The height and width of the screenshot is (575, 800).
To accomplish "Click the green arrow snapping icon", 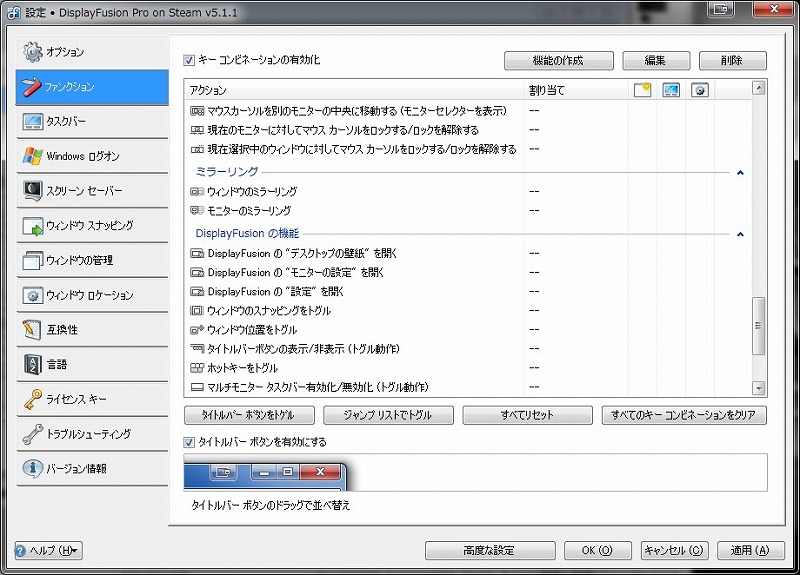I will coord(33,226).
